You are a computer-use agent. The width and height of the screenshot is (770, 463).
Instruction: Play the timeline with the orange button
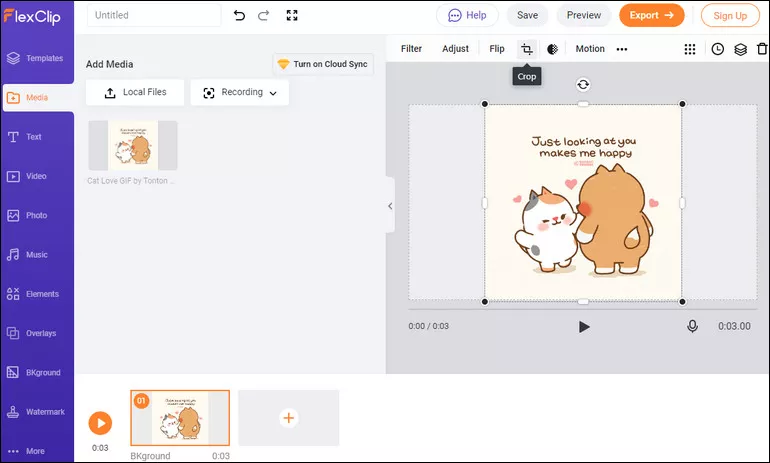pyautogui.click(x=100, y=423)
